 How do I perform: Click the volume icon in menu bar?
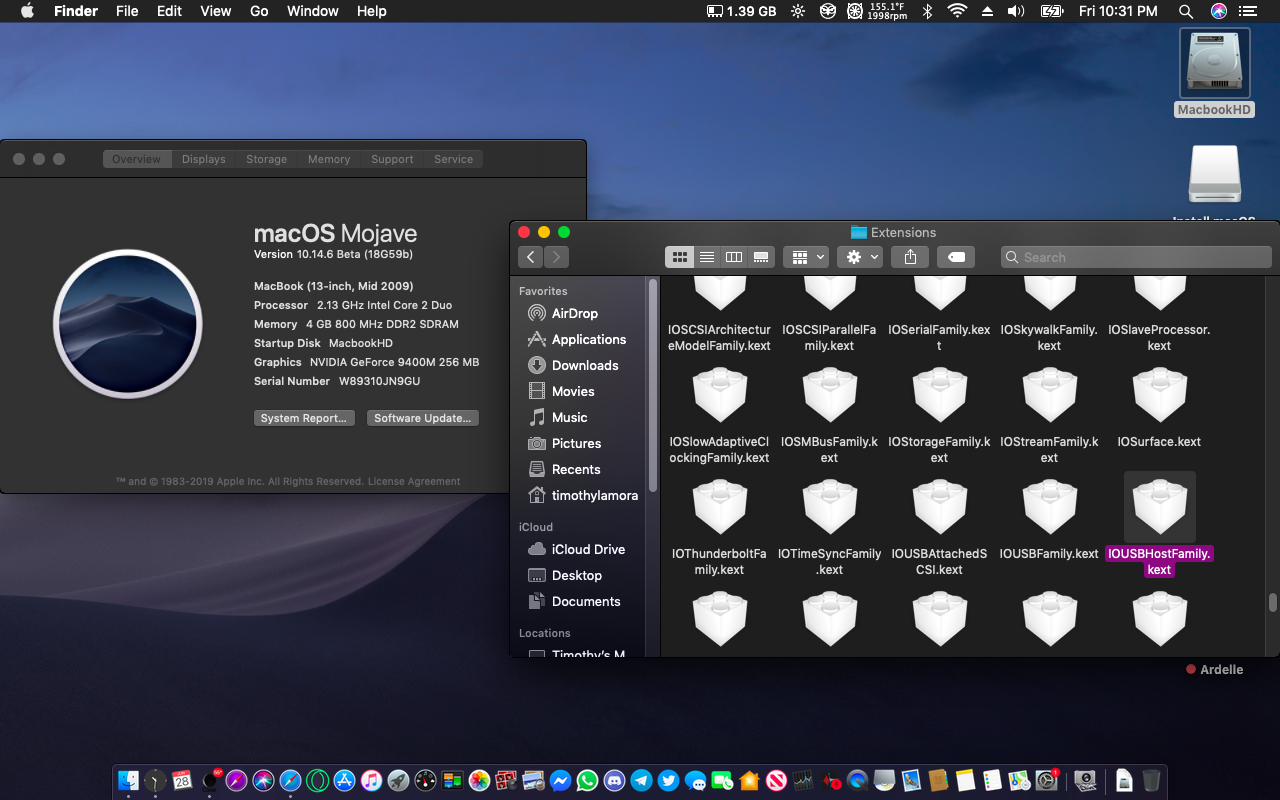(x=1016, y=11)
